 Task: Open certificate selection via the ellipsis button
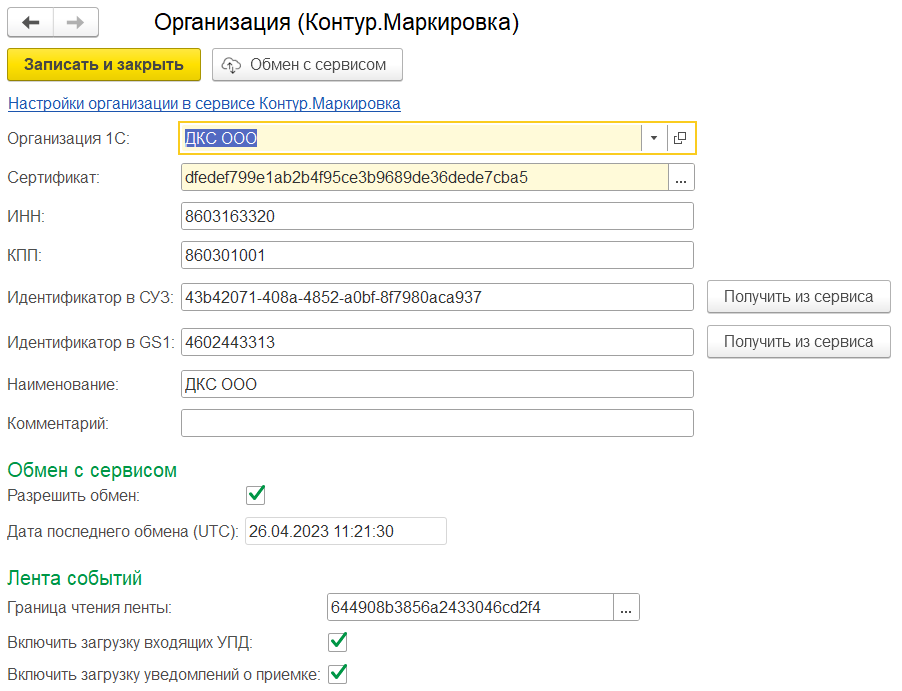(681, 177)
